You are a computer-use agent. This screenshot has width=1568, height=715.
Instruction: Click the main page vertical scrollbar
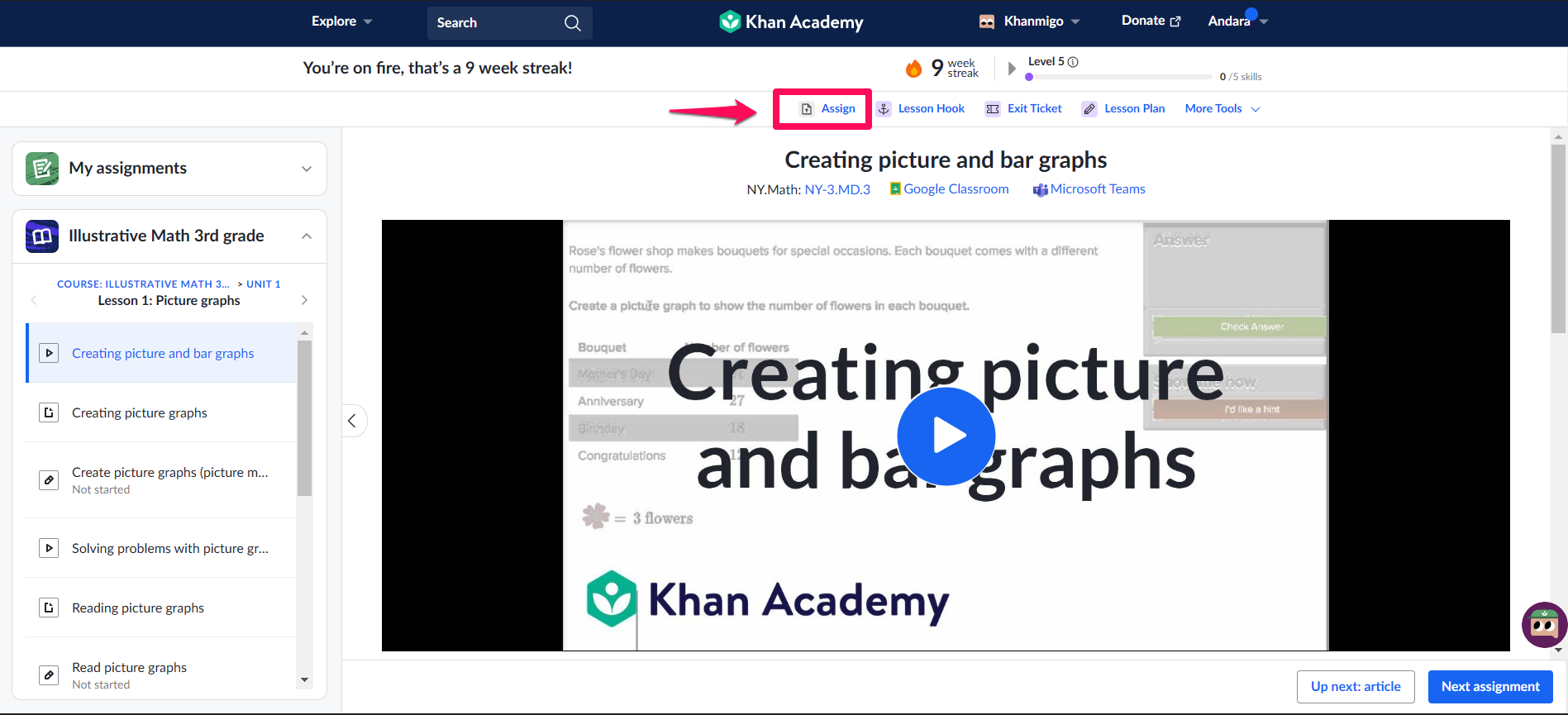(x=1559, y=239)
